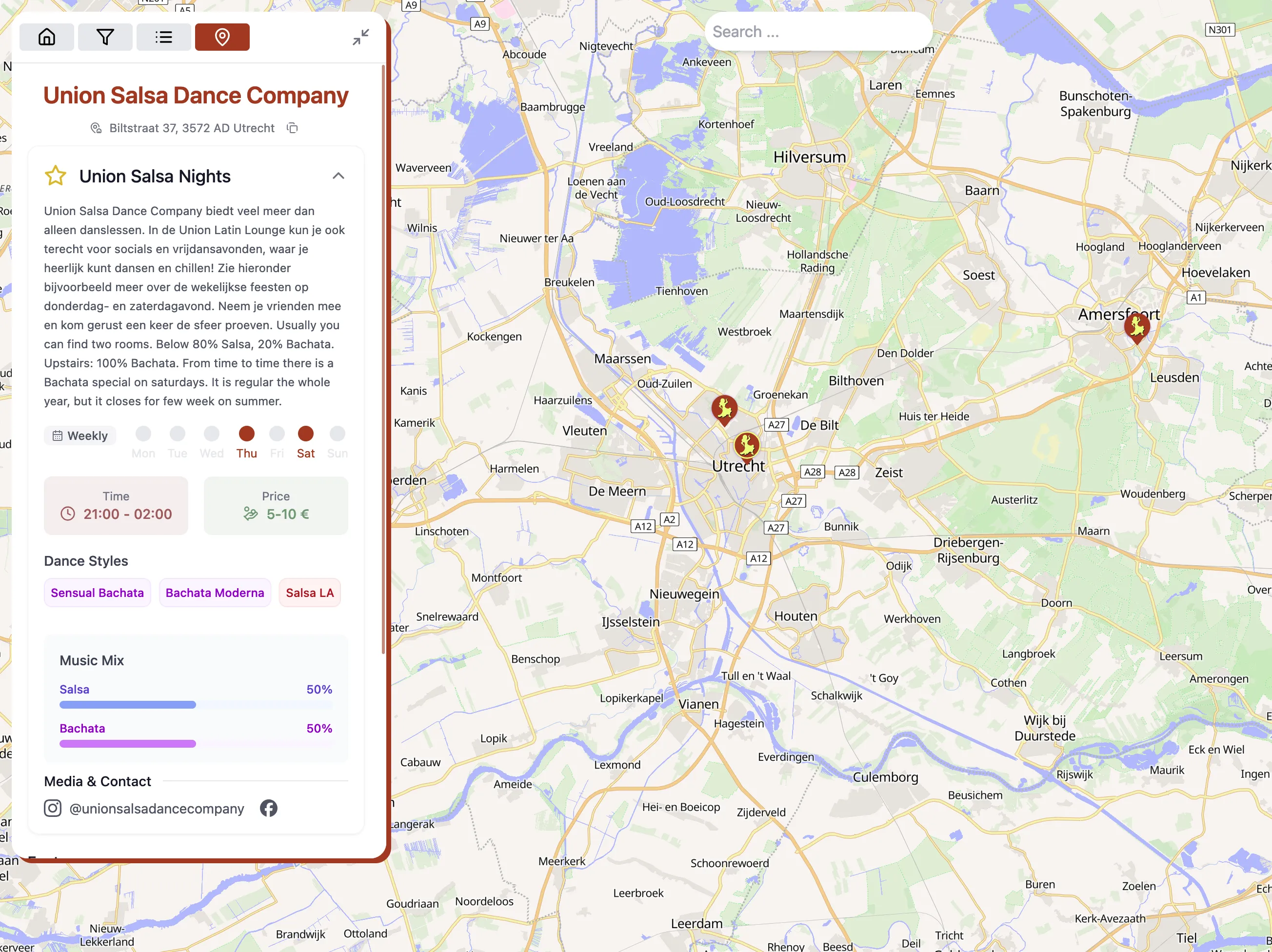Toggle the Sat day dot
This screenshot has height=952, width=1272.
point(306,434)
